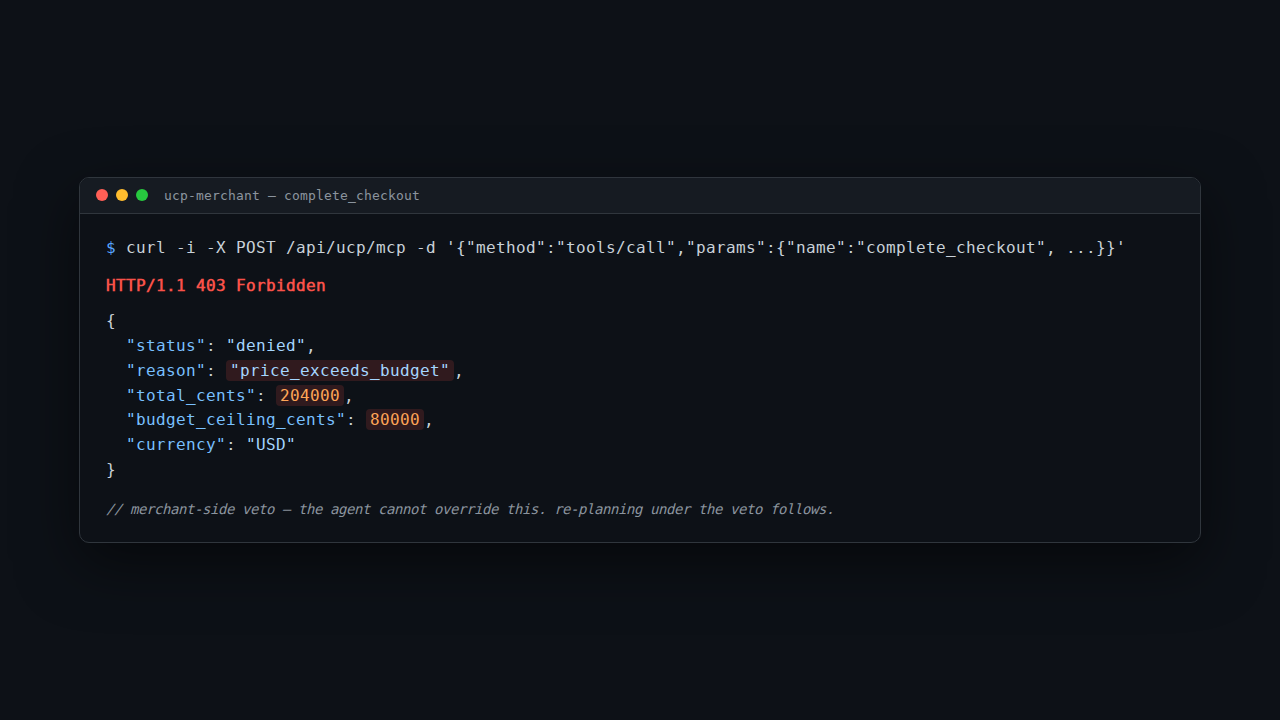This screenshot has width=1280, height=720.
Task: Minimize the terminal using the yellow button
Action: 122,195
